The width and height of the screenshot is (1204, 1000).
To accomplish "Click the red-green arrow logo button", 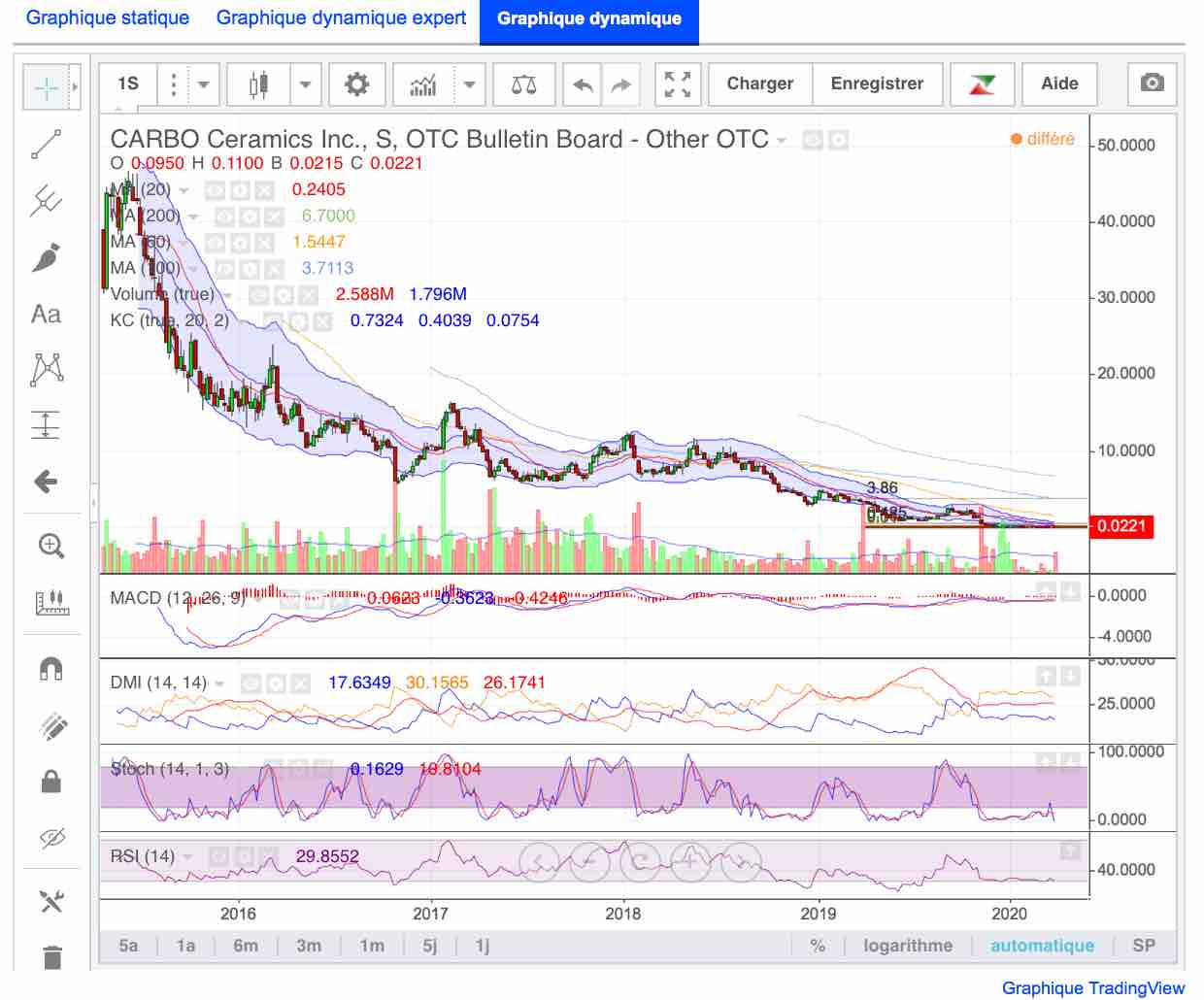I will pyautogui.click(x=982, y=84).
